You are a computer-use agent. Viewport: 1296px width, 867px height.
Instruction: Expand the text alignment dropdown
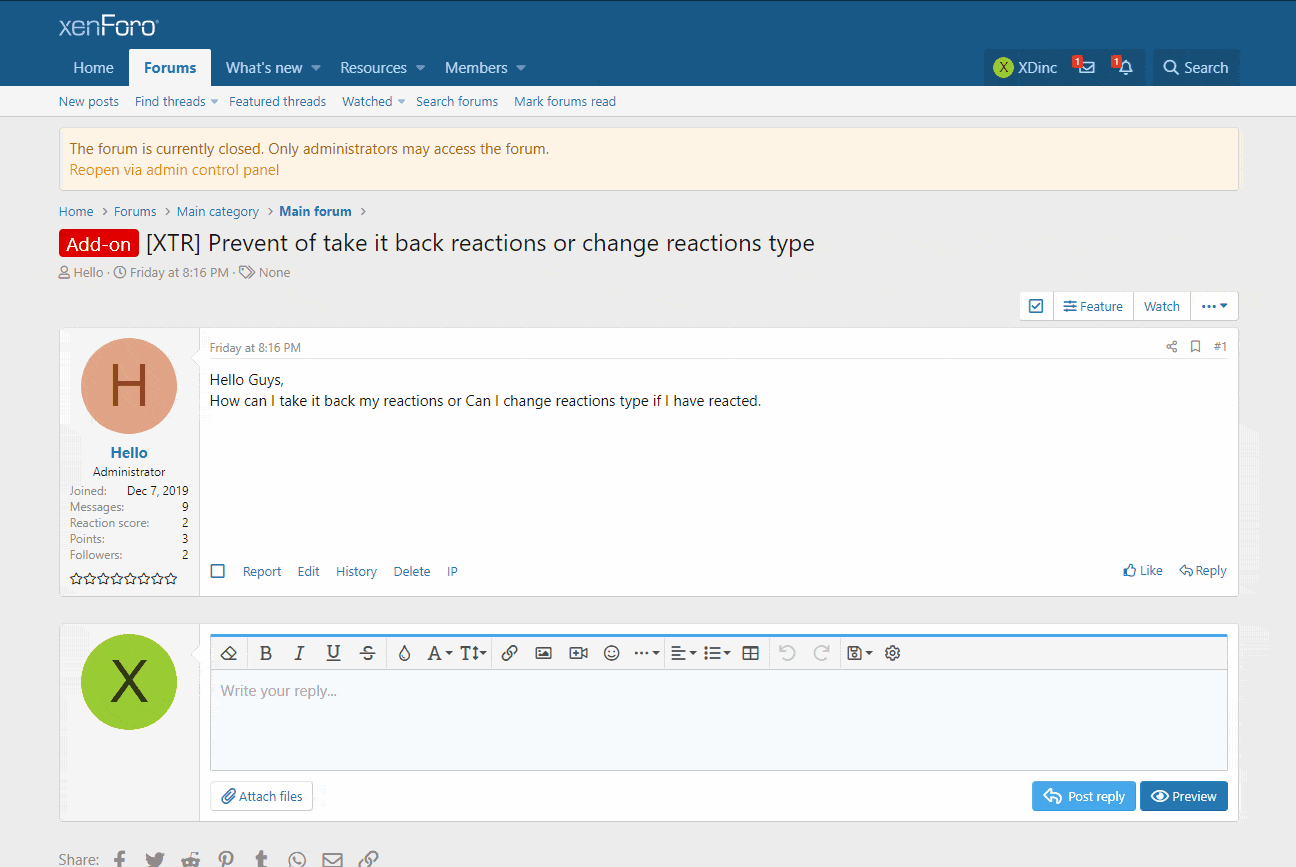tap(683, 653)
